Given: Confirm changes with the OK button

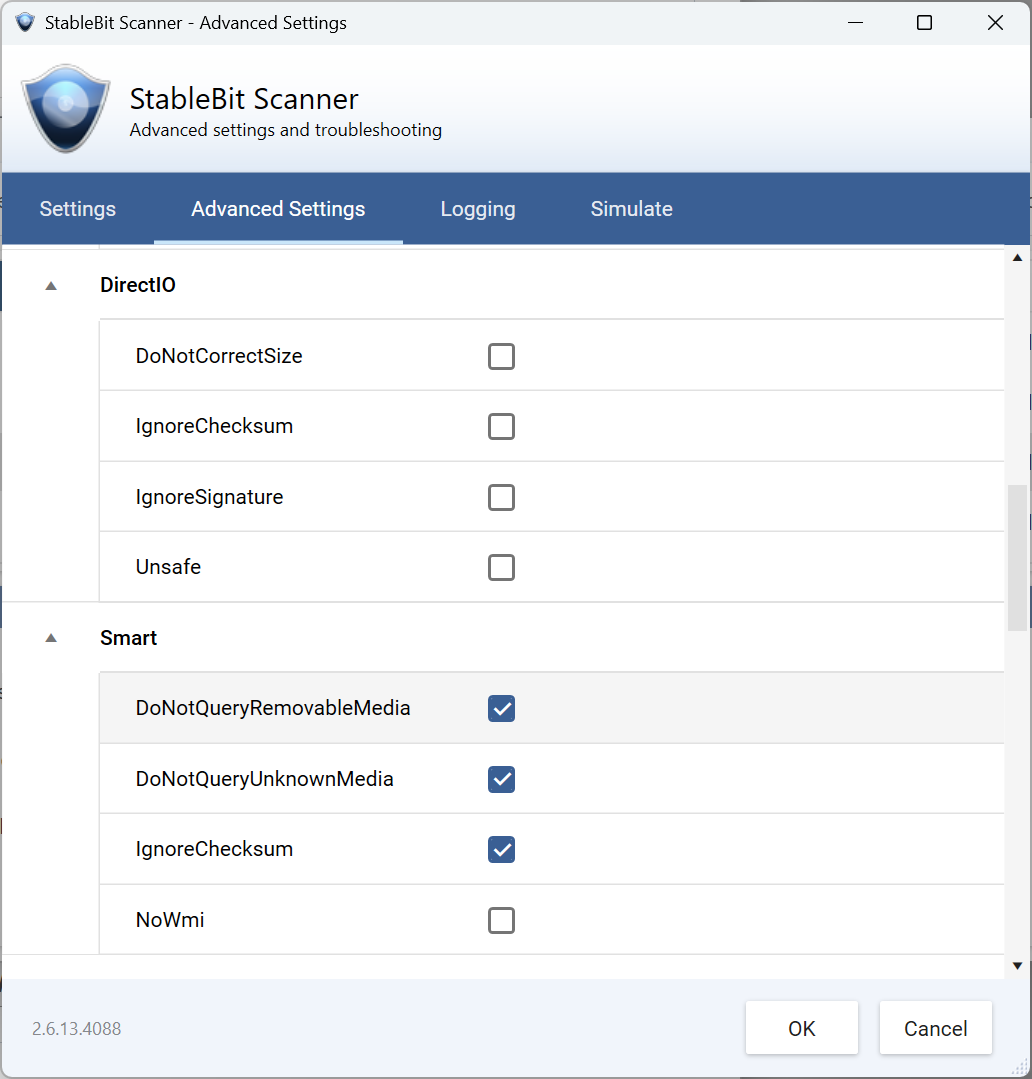Looking at the screenshot, I should 802,1028.
